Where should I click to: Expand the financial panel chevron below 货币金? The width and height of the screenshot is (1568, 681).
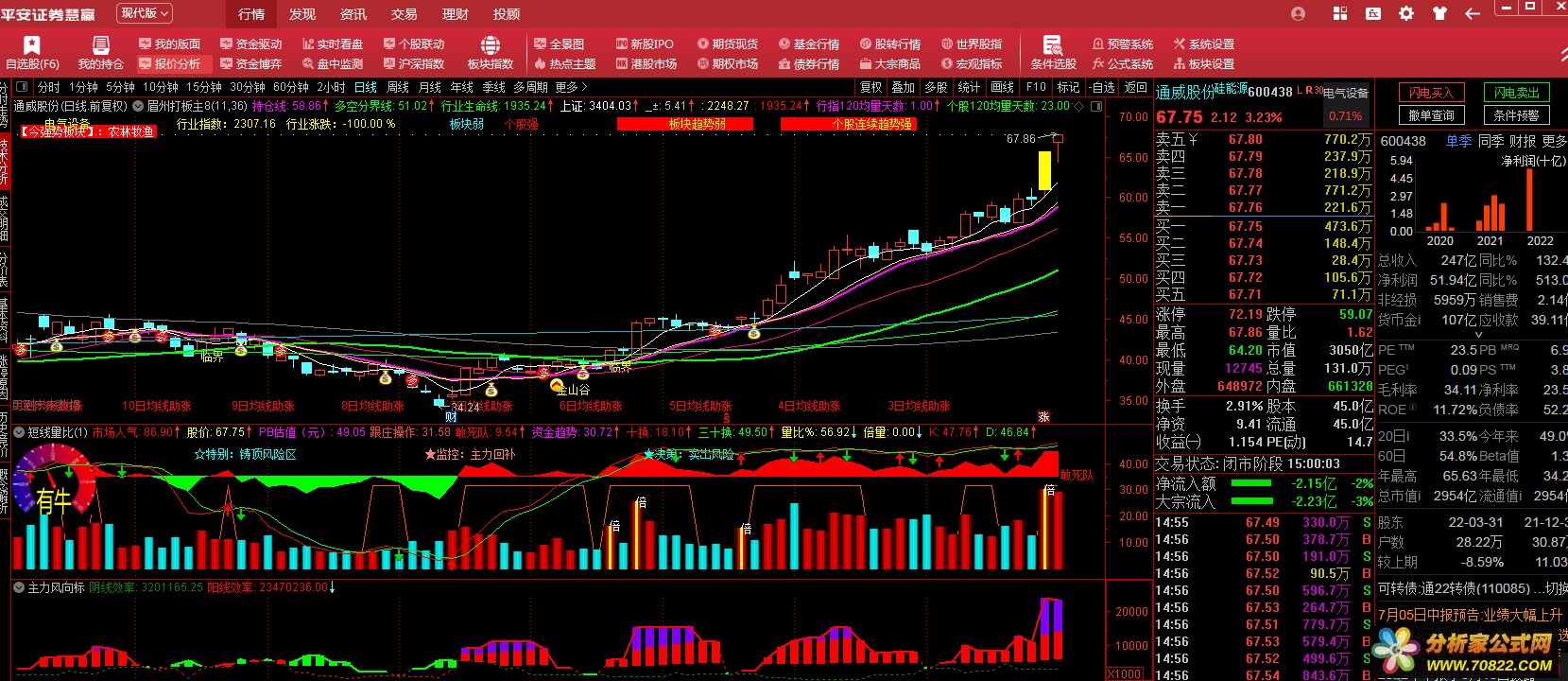click(1479, 334)
